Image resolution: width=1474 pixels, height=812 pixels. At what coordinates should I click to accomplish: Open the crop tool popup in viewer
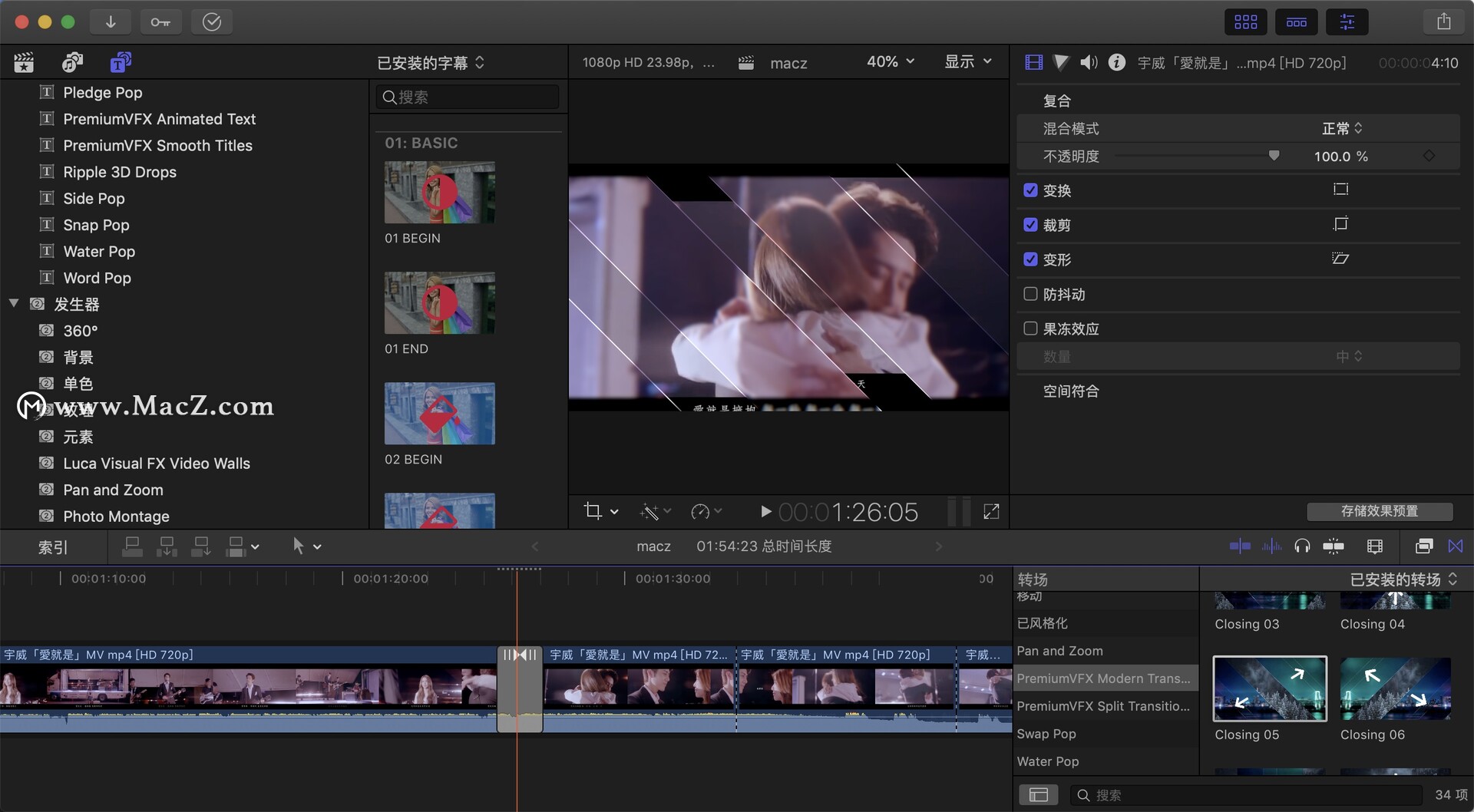[601, 511]
